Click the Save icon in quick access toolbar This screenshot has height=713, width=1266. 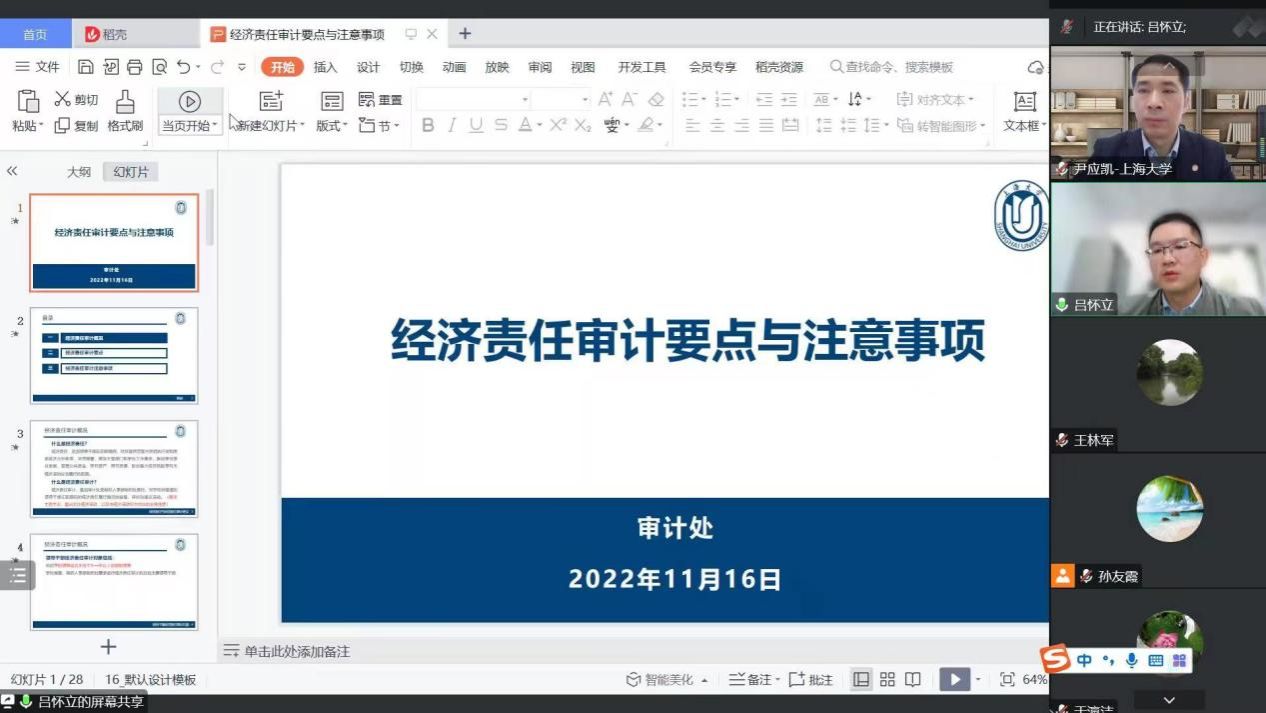86,67
